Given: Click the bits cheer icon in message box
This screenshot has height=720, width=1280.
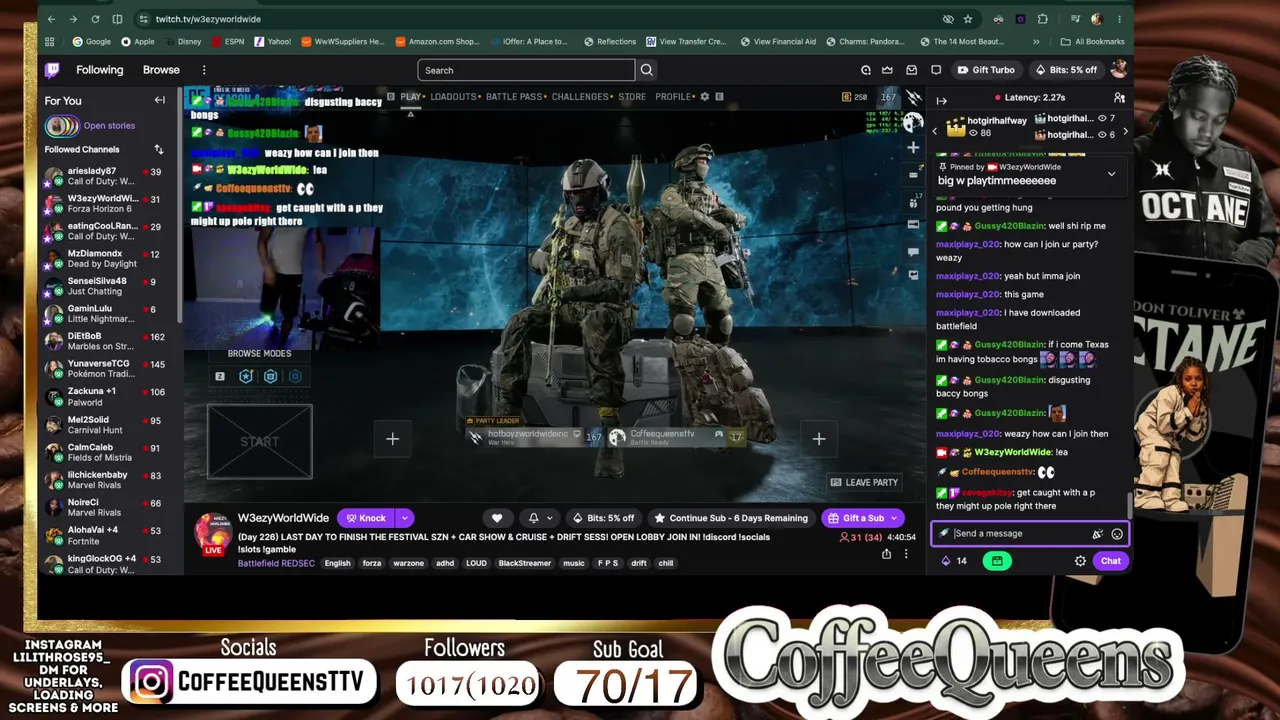Looking at the screenshot, I should point(1098,534).
